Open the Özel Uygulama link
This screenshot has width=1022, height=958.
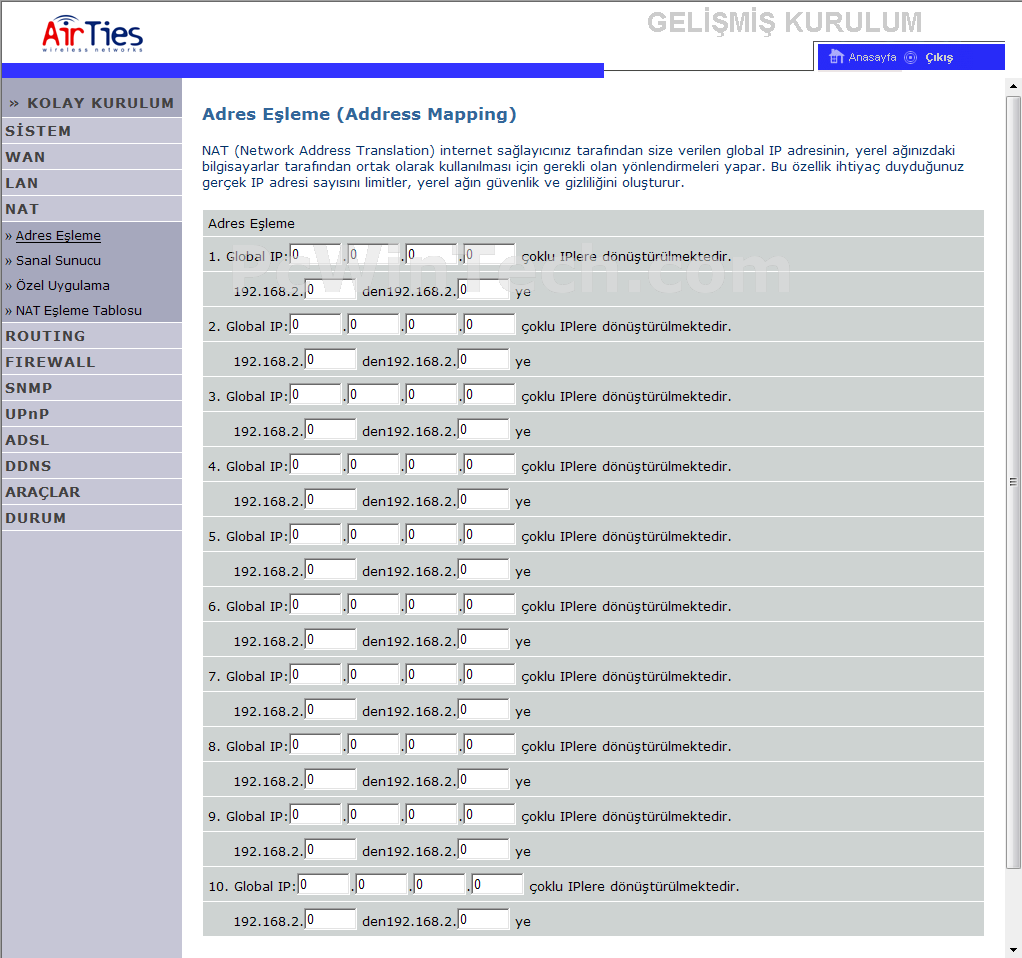point(62,285)
